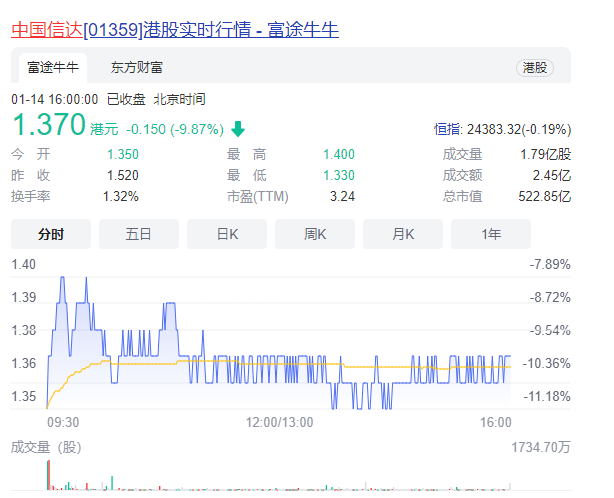Click the 1.40 price axis label

pos(23,265)
